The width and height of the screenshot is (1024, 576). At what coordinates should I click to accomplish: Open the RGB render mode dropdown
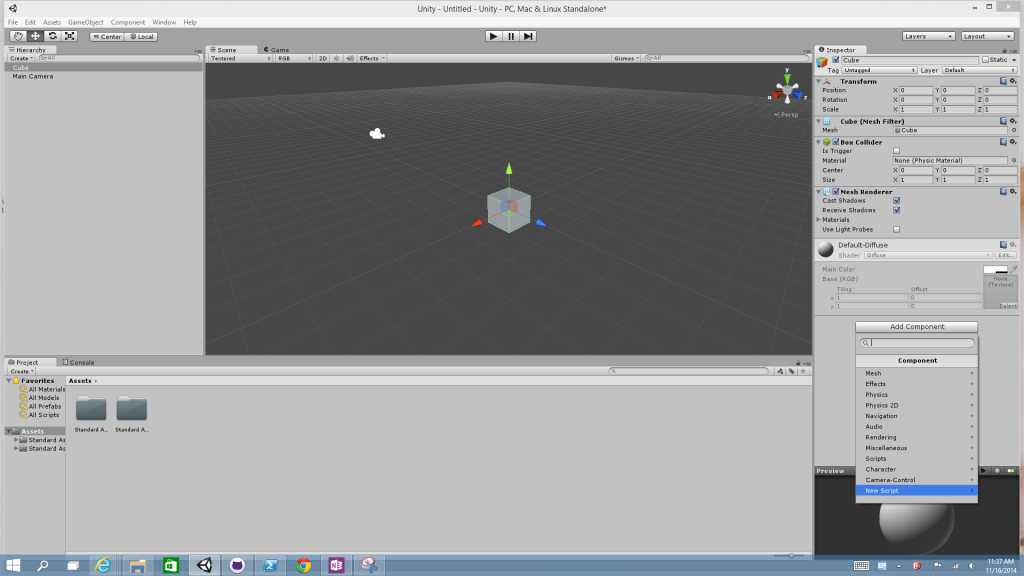pyautogui.click(x=294, y=58)
